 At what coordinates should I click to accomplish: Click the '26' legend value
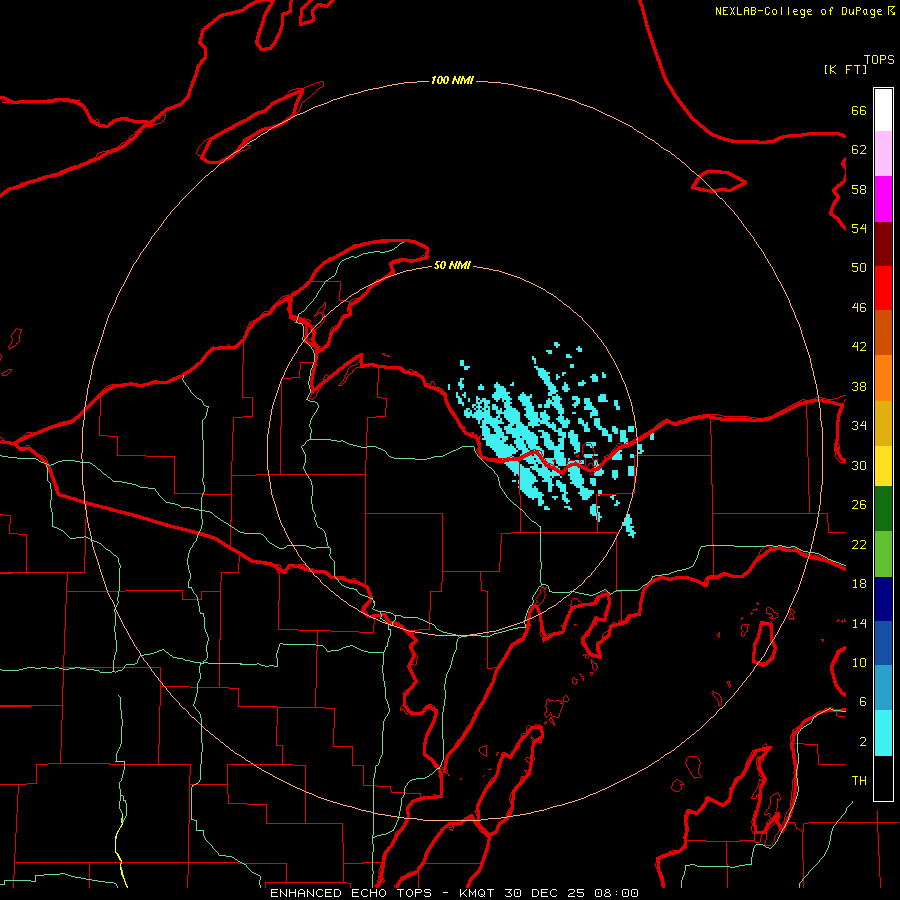coord(859,505)
